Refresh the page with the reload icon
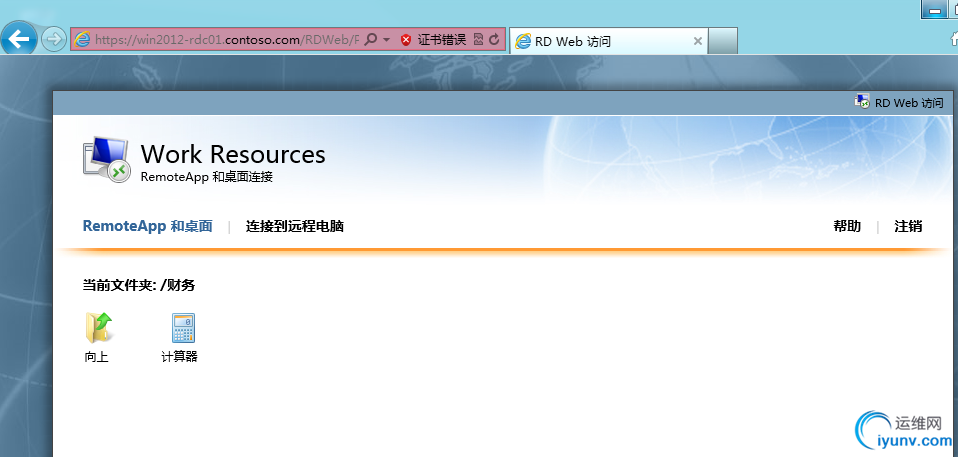Image resolution: width=958 pixels, height=457 pixels. click(x=494, y=40)
